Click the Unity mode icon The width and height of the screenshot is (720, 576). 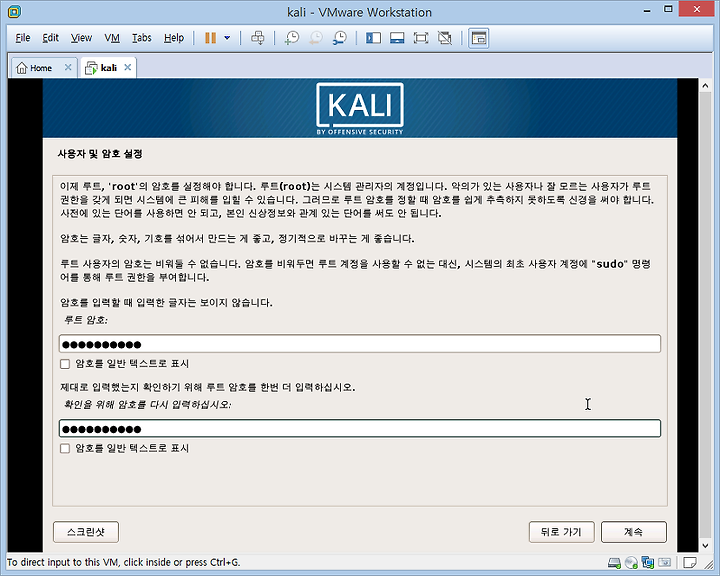coord(445,38)
